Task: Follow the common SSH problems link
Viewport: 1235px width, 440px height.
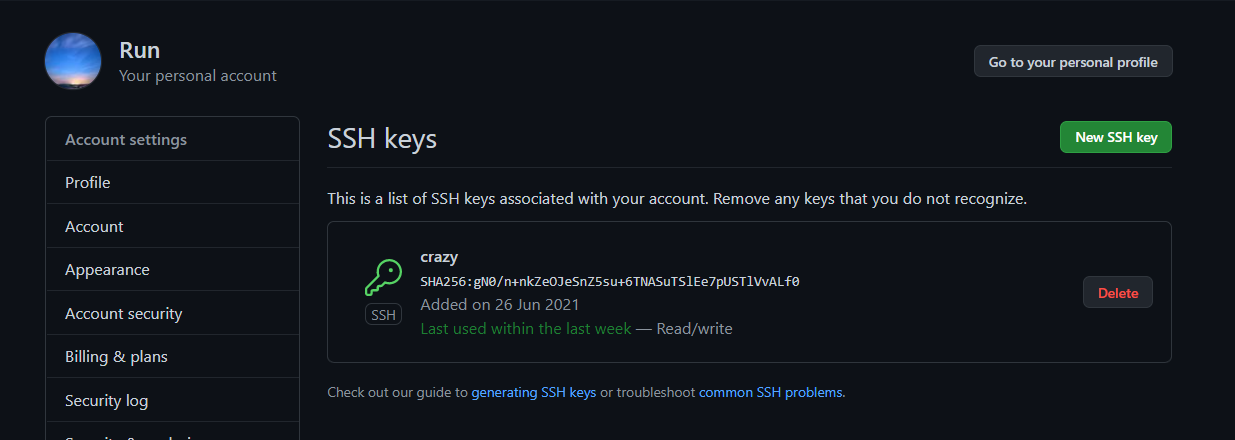Action: tap(771, 392)
